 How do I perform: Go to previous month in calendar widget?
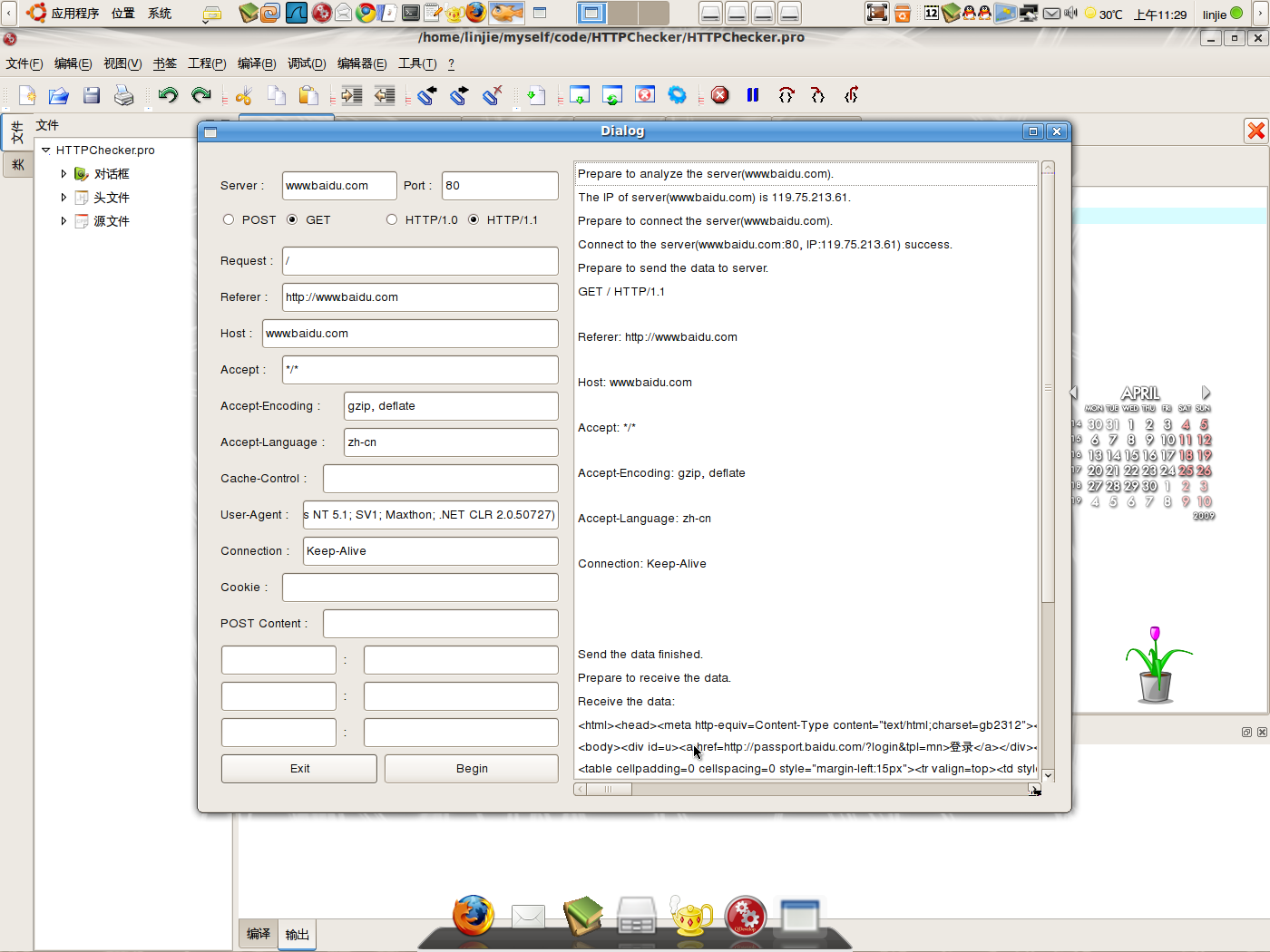pos(1073,393)
